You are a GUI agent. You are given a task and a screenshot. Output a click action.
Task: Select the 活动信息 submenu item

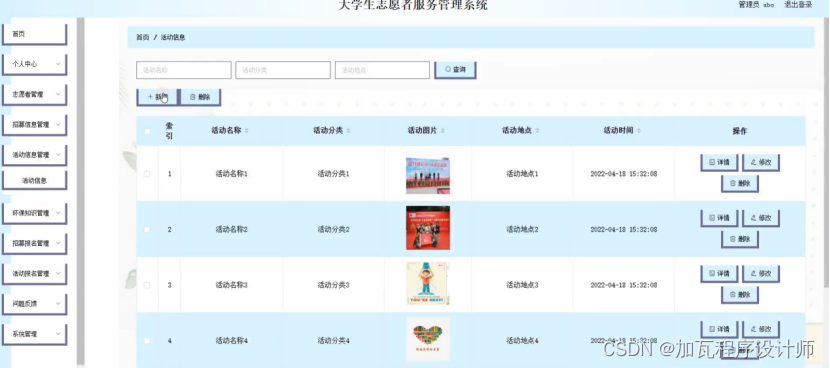34,181
